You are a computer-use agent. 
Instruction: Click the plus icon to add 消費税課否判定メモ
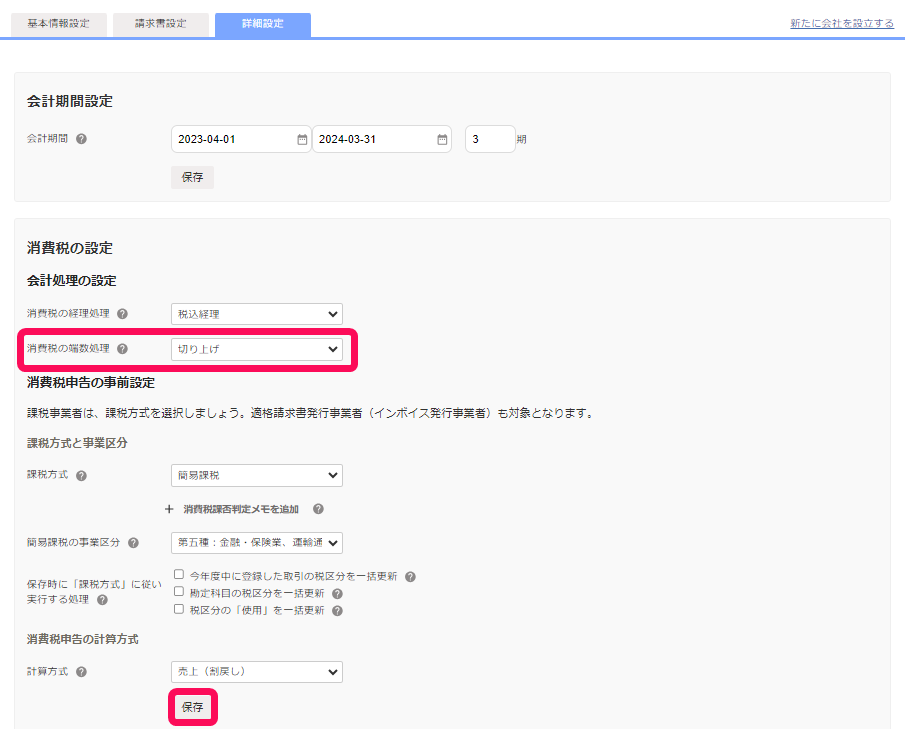click(169, 509)
